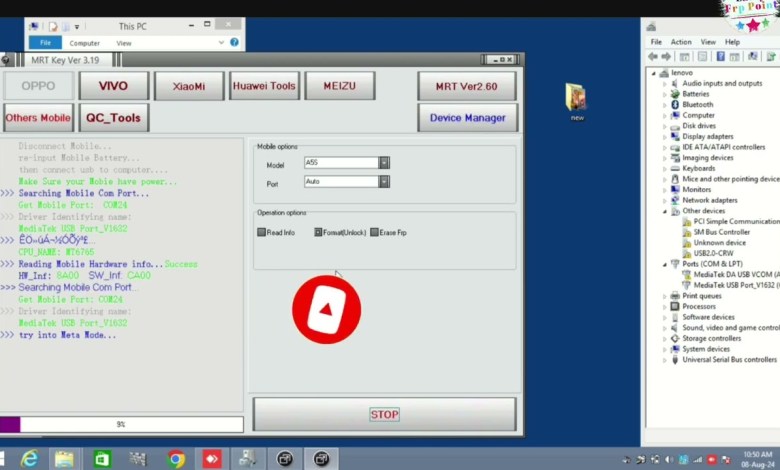Click the purple progress bar
Viewport: 780px width, 470px height.
(x=10, y=424)
